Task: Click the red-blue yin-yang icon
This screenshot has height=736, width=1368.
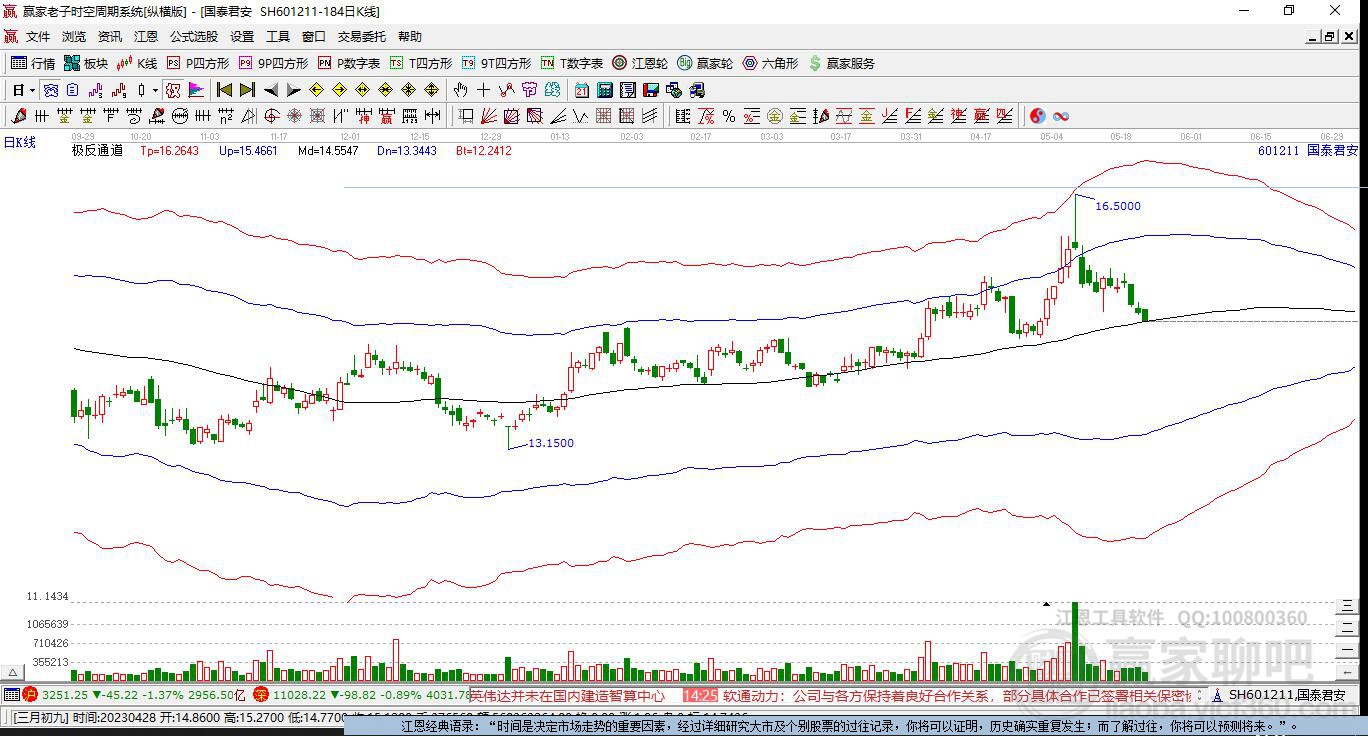Action: [1038, 116]
